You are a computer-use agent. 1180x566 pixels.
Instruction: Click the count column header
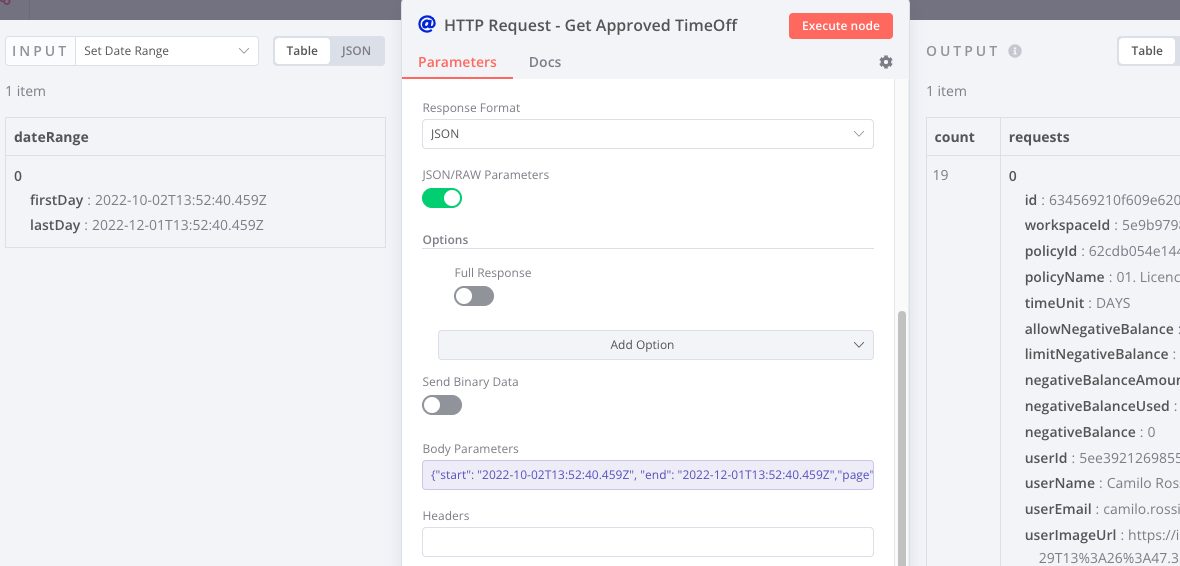point(963,137)
